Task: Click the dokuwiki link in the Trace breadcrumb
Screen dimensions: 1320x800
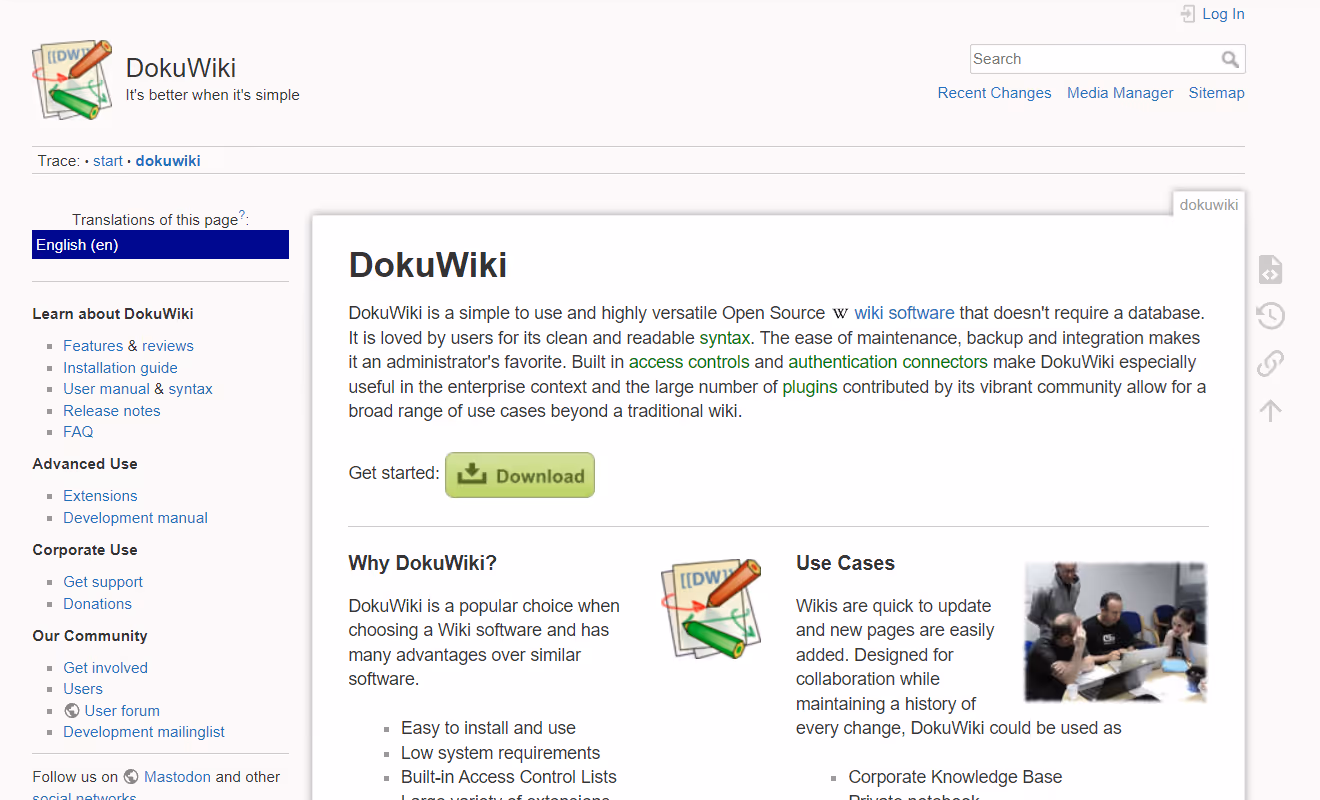Action: click(x=168, y=161)
